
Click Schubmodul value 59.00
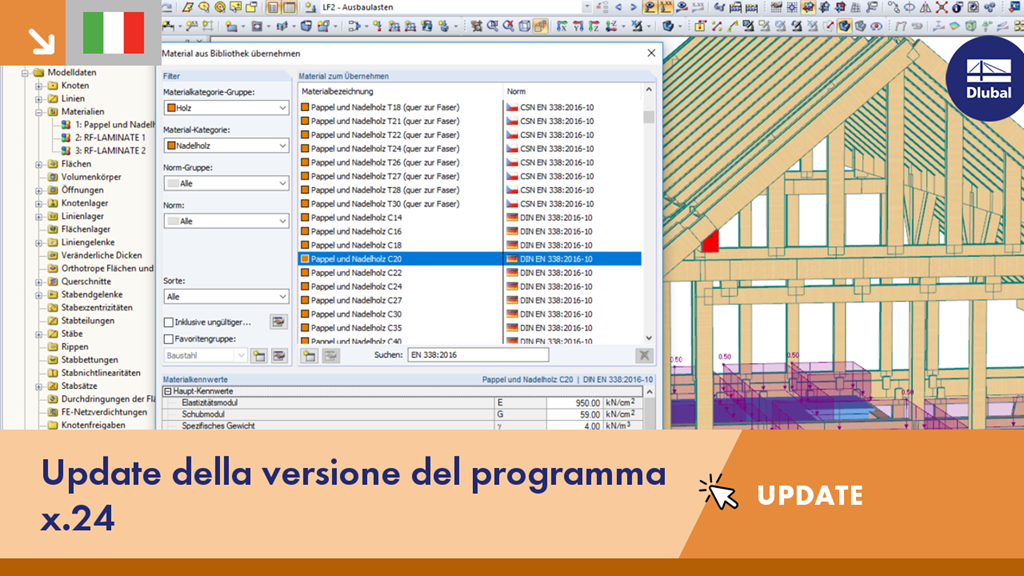tap(573, 415)
